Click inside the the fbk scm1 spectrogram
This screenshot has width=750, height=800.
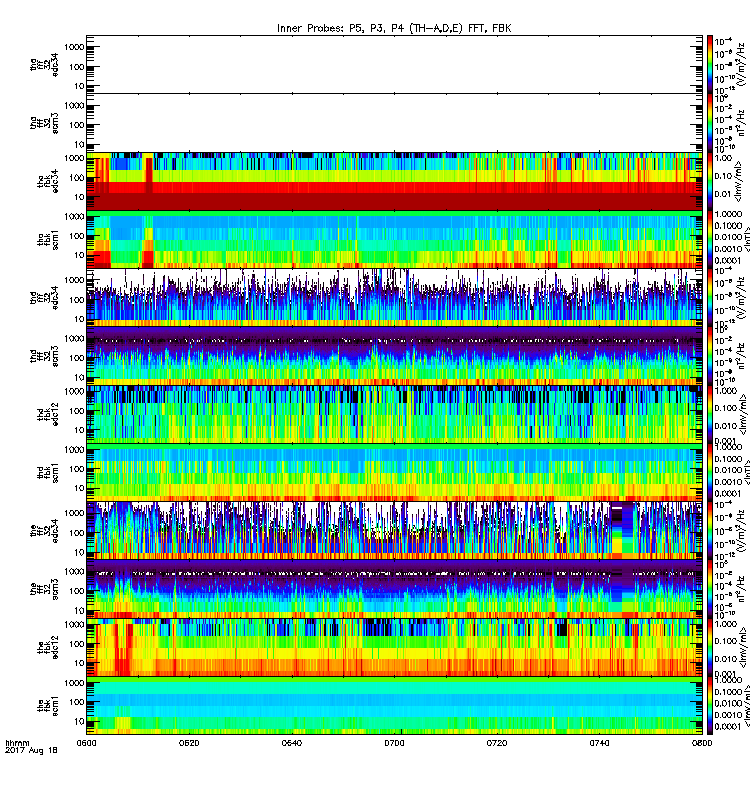tap(394, 706)
